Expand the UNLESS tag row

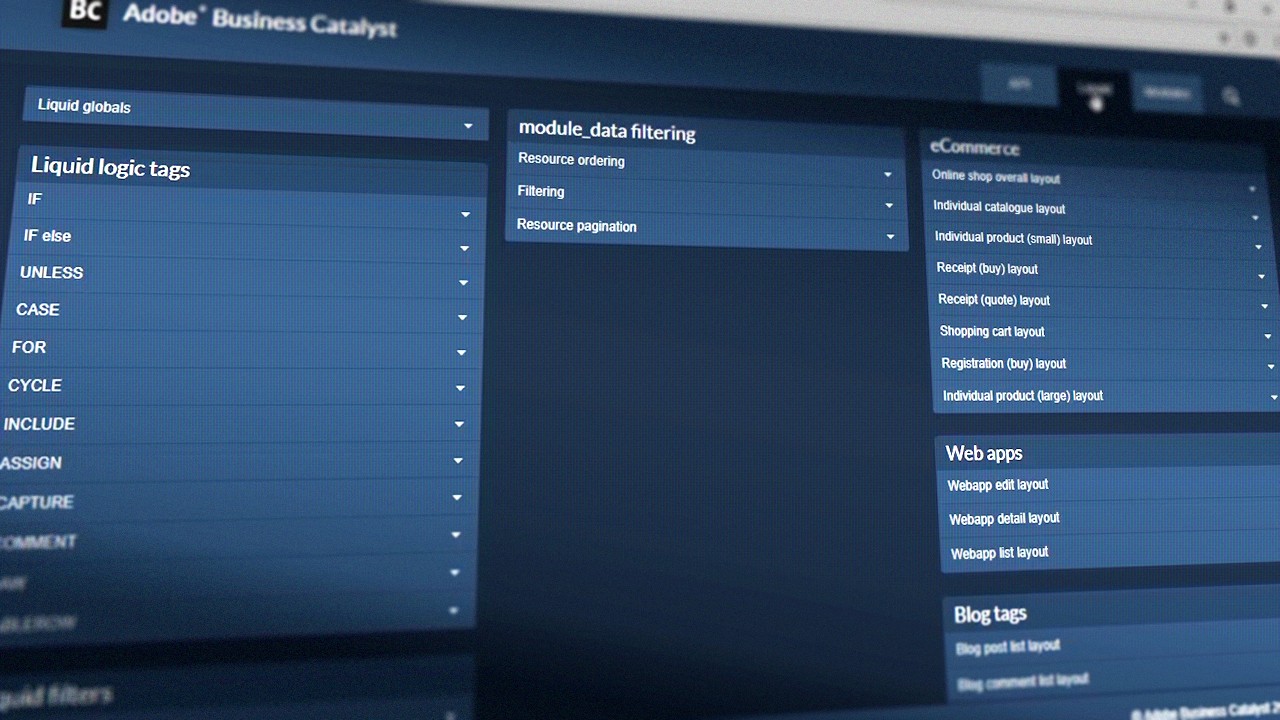[464, 283]
